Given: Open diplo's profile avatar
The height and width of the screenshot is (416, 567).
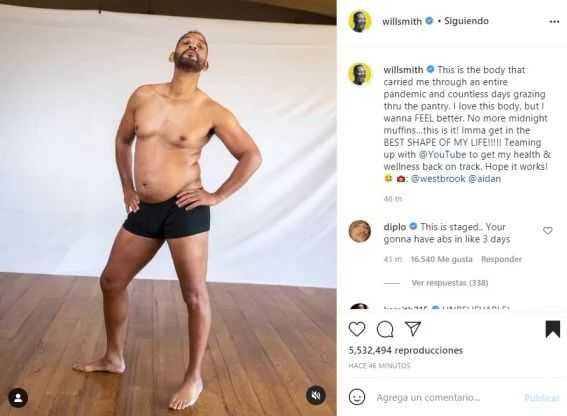Looking at the screenshot, I should point(359,231).
